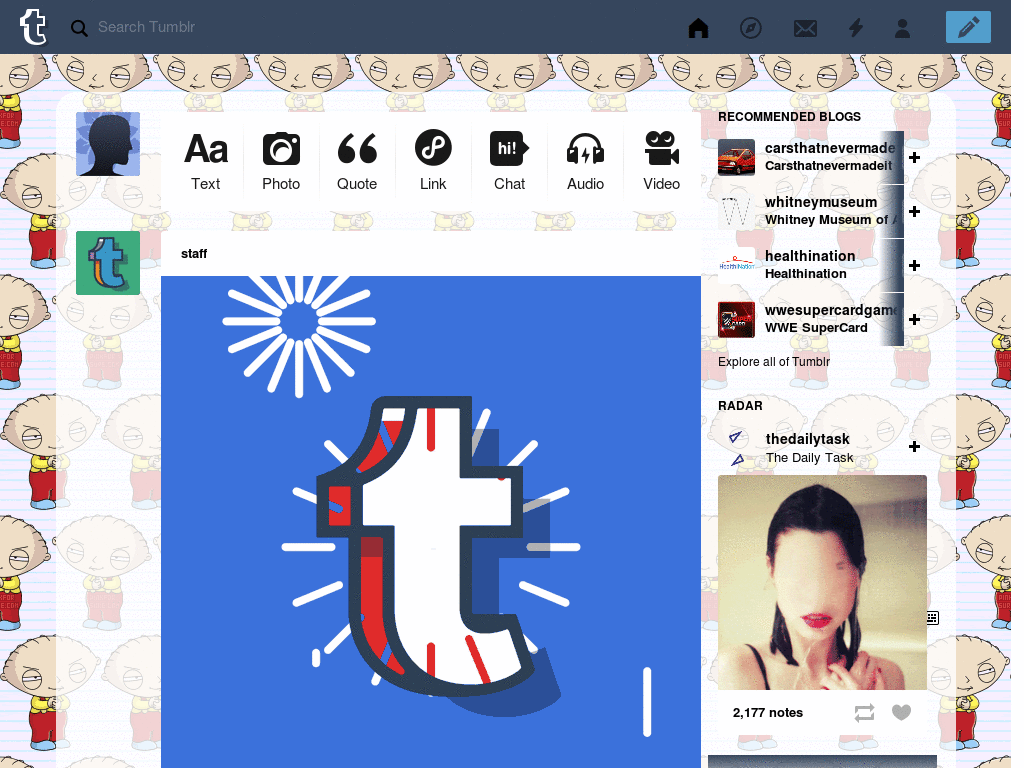
Task: Open the staff Tumblr logo post image
Action: coord(430,522)
